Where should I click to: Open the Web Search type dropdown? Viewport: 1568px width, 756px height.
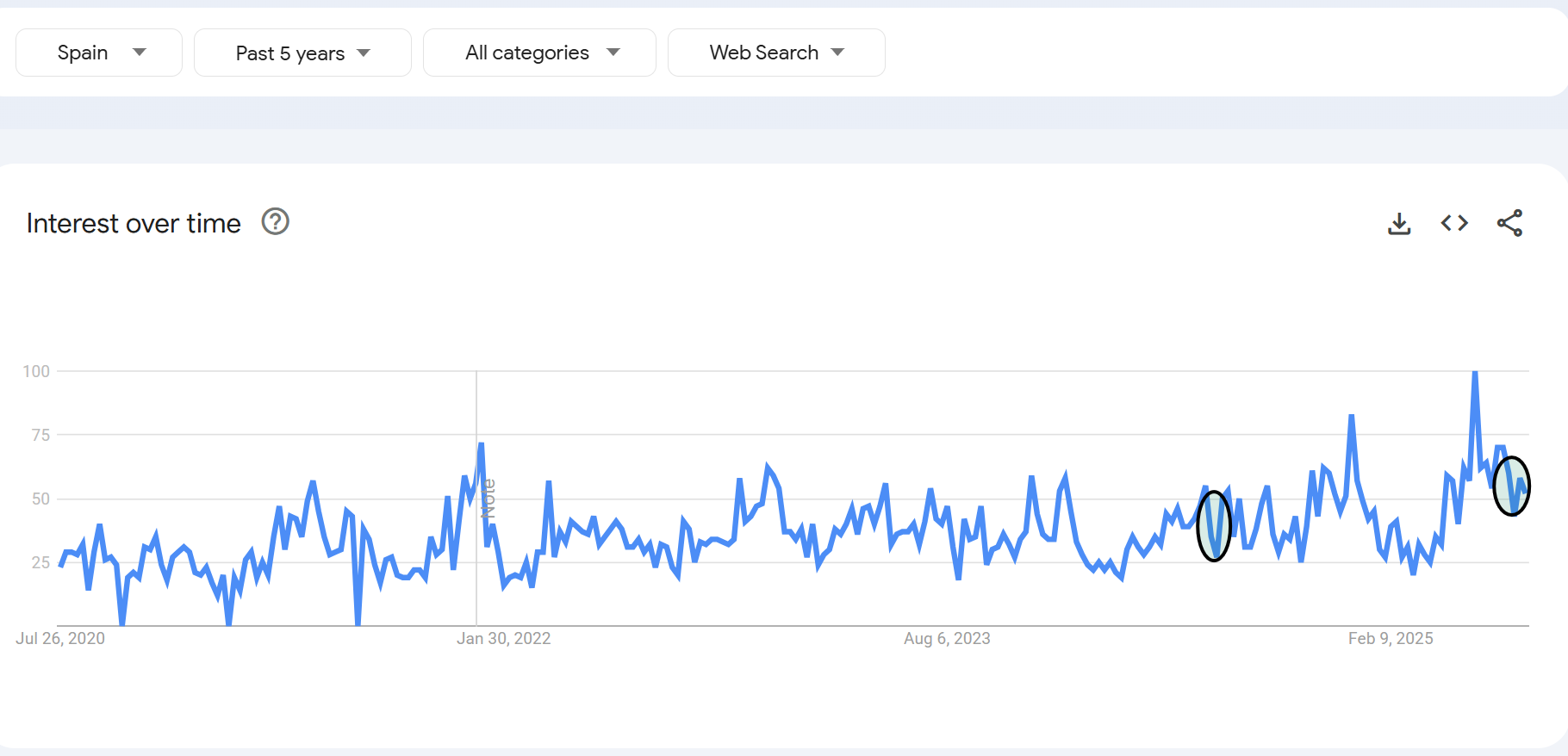[x=776, y=53]
